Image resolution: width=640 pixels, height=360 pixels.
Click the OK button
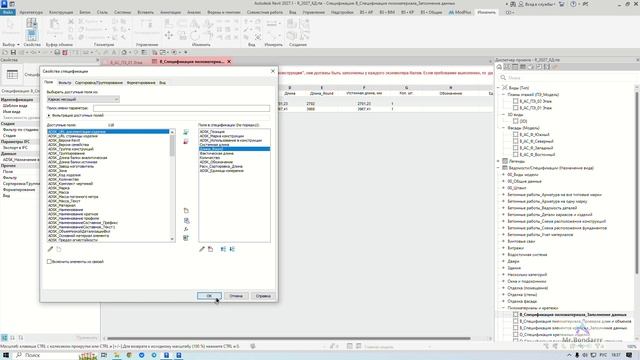(209, 296)
